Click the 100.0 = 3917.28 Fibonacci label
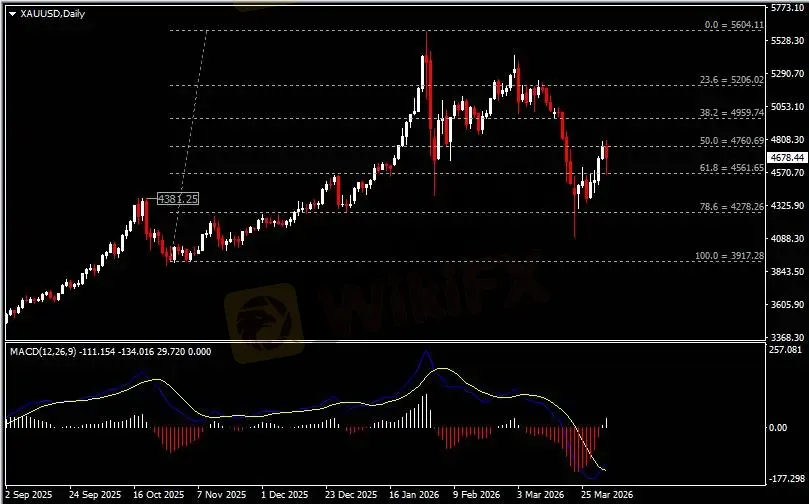 (729, 255)
